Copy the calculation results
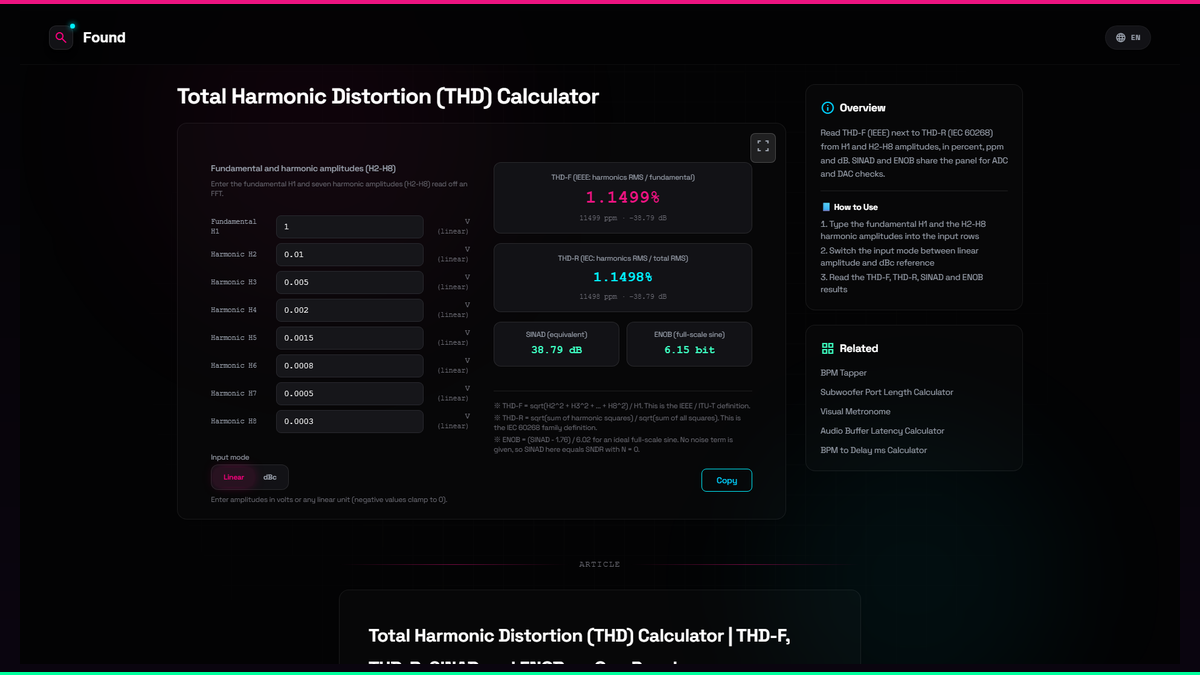The width and height of the screenshot is (1200, 675). [x=727, y=480]
